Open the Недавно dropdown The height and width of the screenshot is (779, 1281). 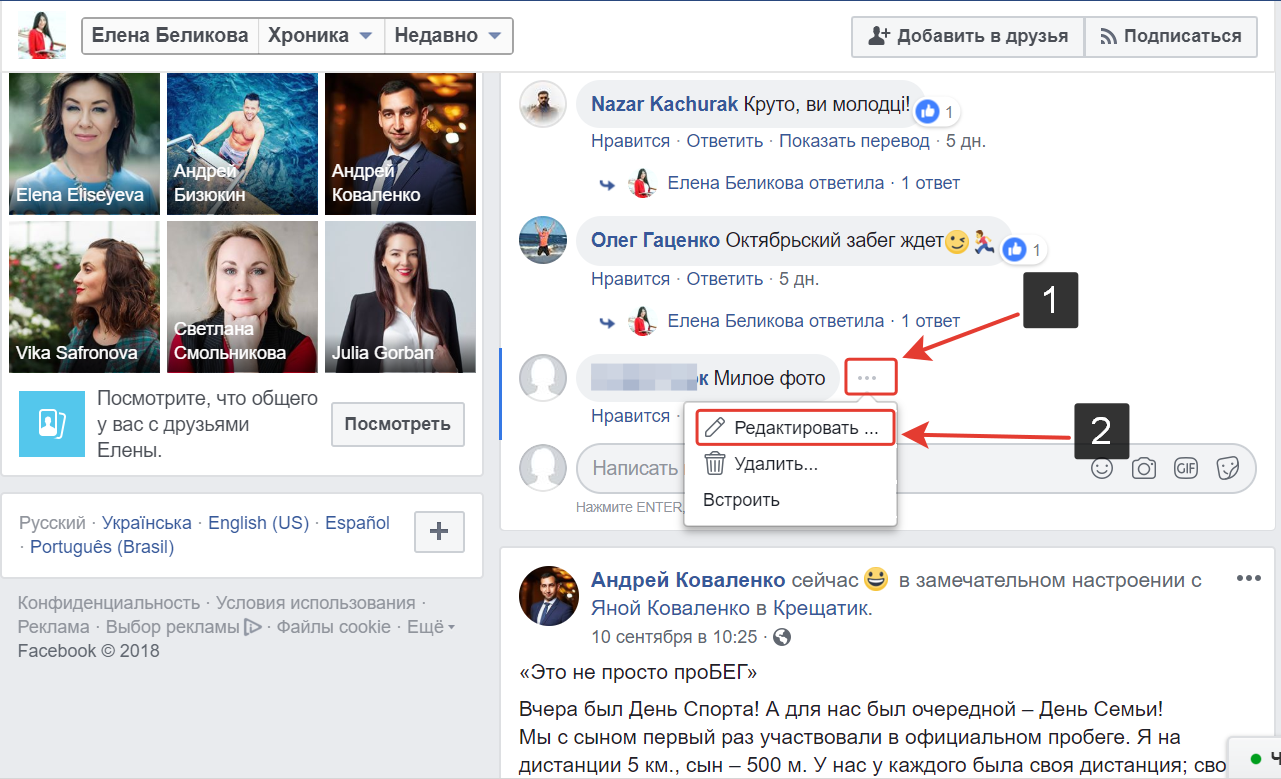click(x=445, y=35)
